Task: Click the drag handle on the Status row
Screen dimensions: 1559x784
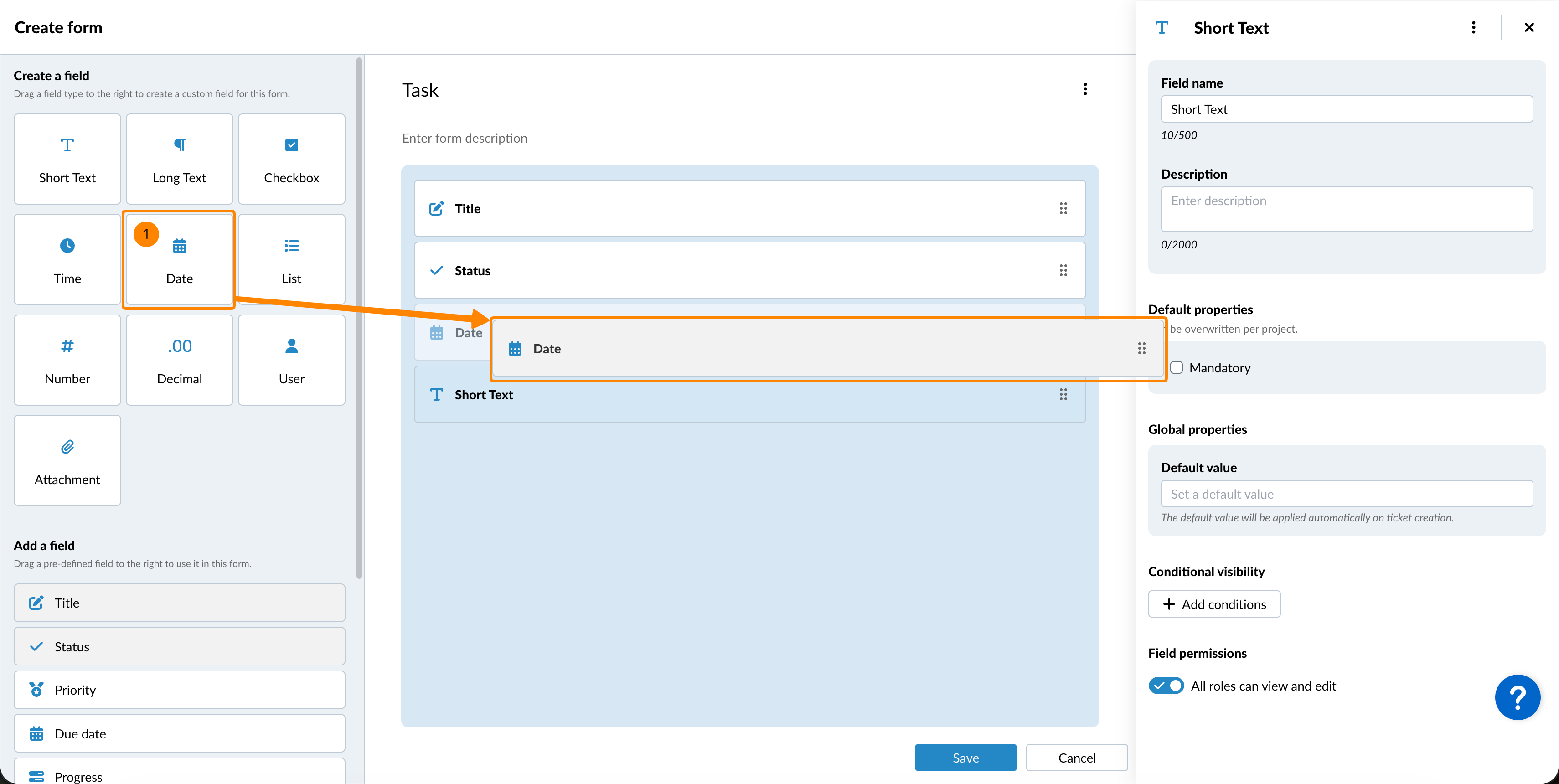Action: pyautogui.click(x=1063, y=270)
